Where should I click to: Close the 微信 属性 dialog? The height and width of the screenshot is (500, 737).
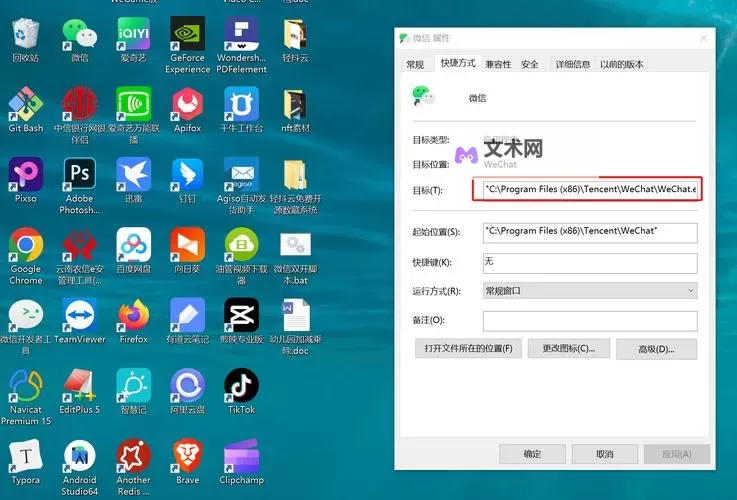pyautogui.click(x=703, y=38)
